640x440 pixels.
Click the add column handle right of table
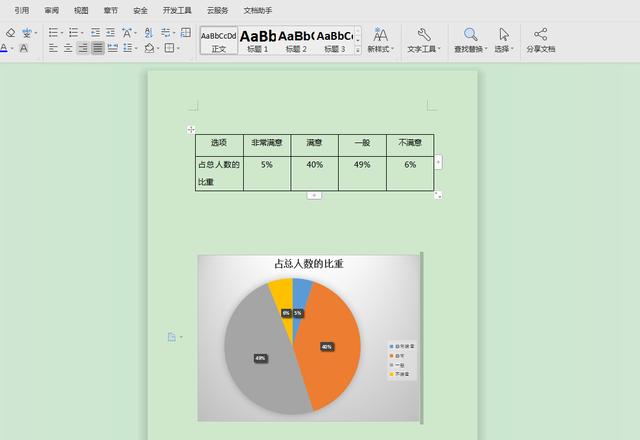[x=438, y=162]
